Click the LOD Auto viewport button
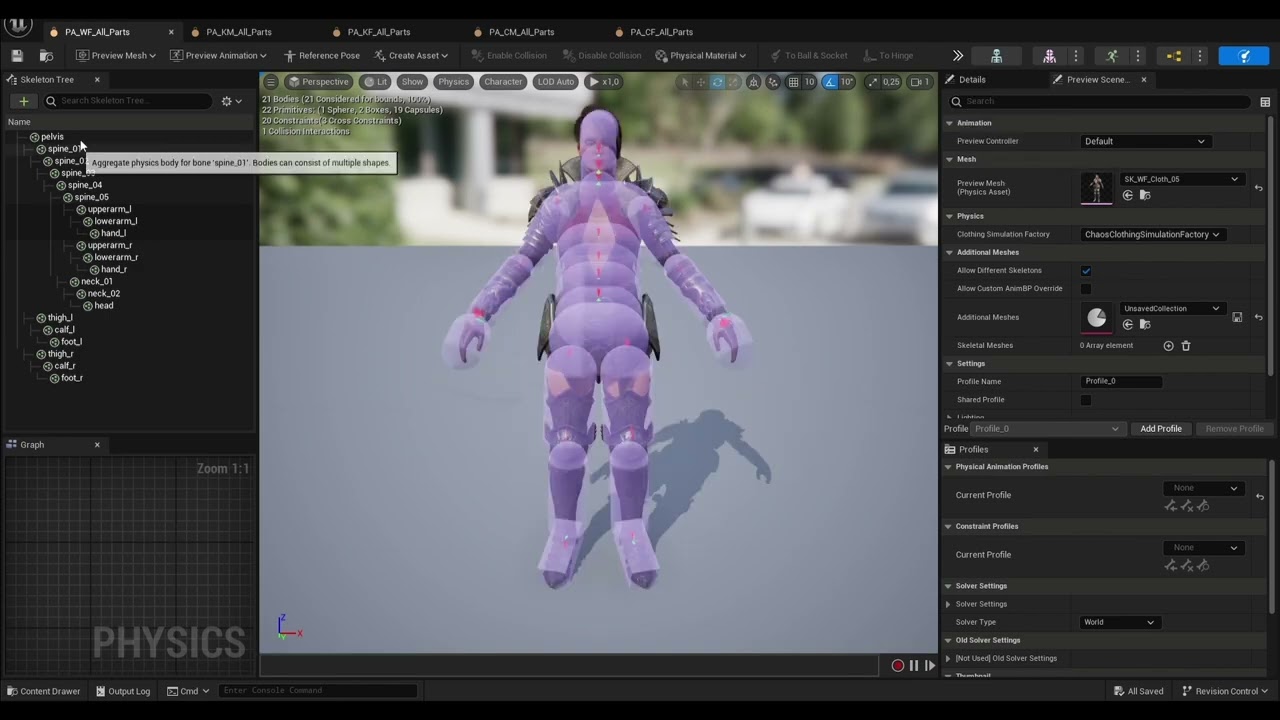The width and height of the screenshot is (1280, 720). [x=555, y=82]
